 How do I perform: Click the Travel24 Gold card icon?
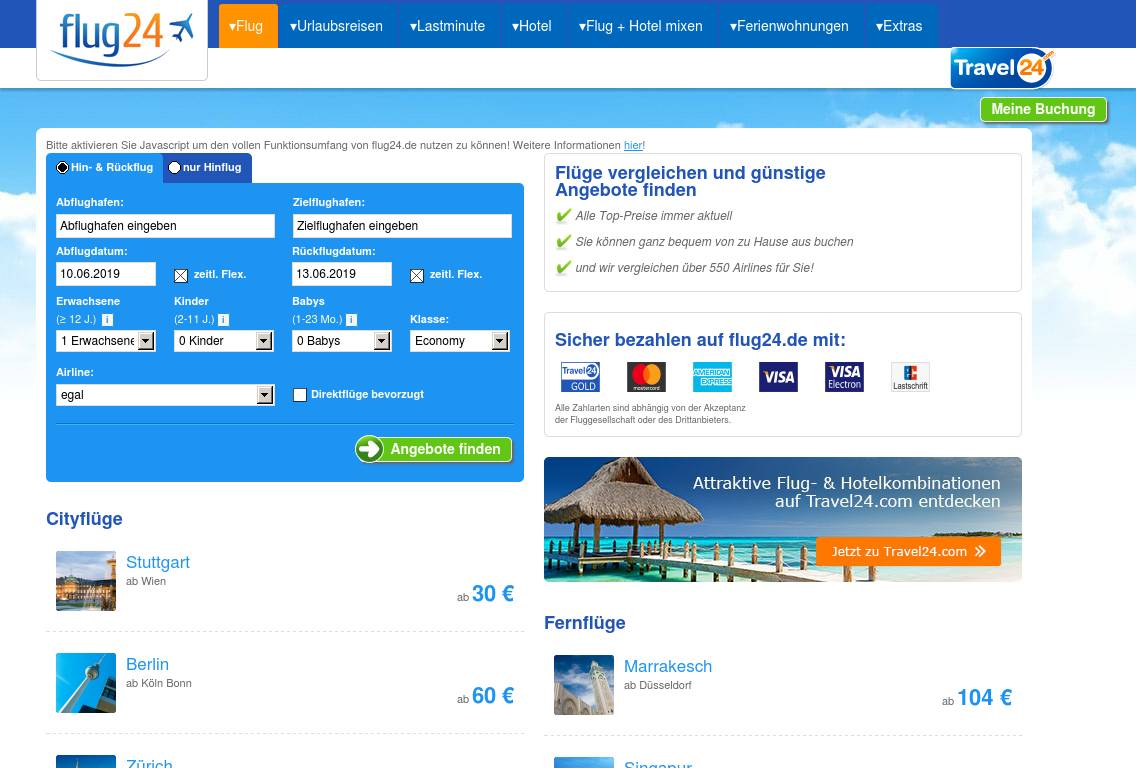click(580, 377)
